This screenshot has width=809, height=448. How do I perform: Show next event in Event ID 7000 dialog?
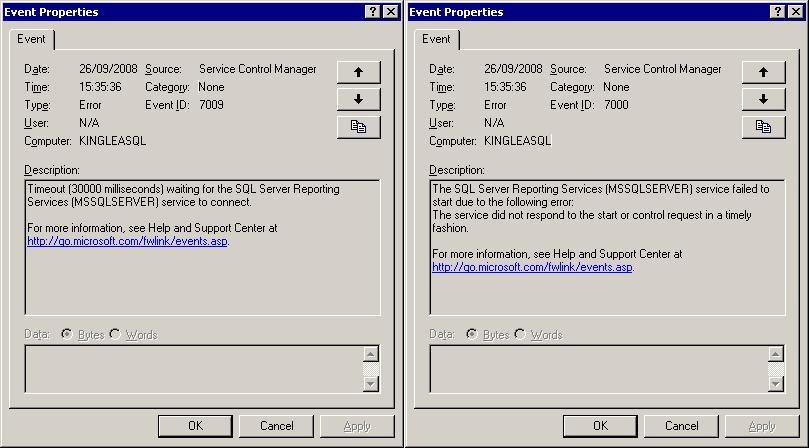[x=764, y=99]
